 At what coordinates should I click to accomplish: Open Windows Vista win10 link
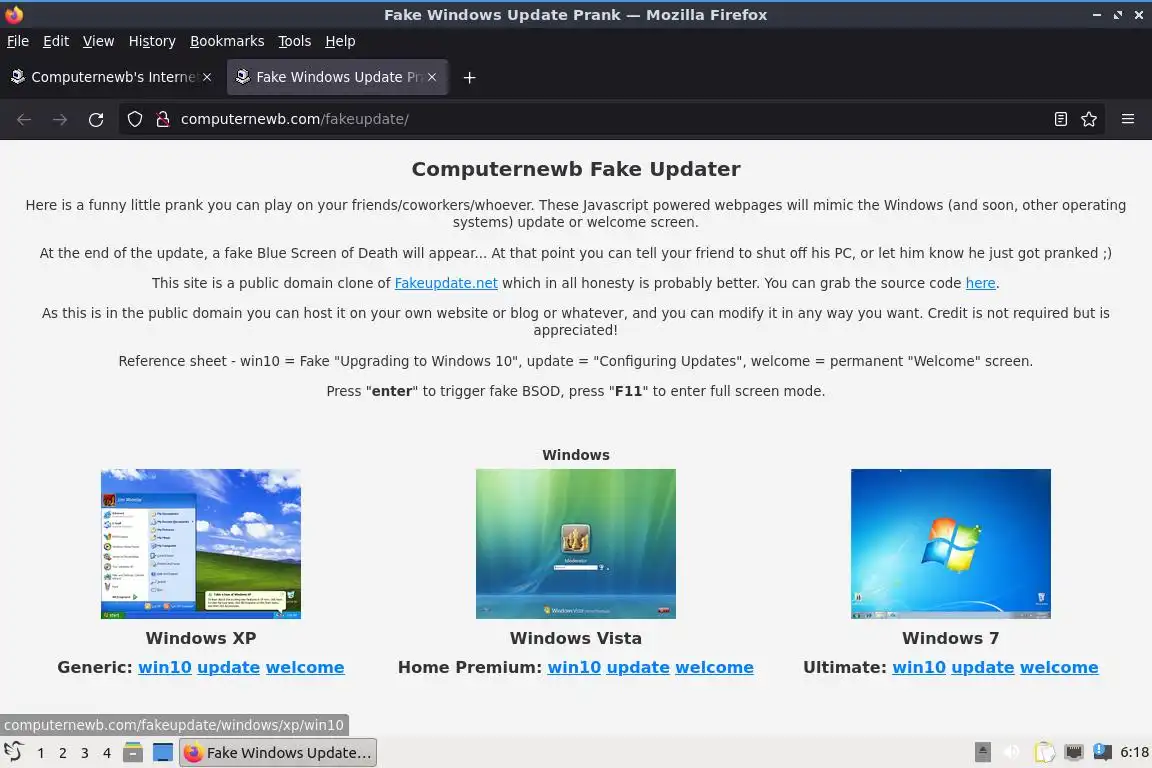coord(574,667)
